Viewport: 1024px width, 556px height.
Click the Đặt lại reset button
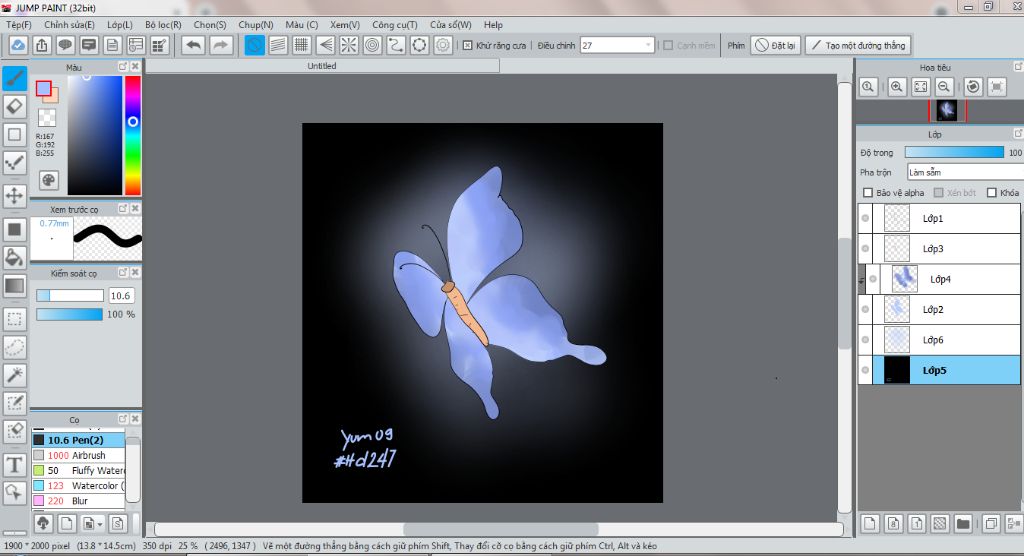[x=775, y=45]
